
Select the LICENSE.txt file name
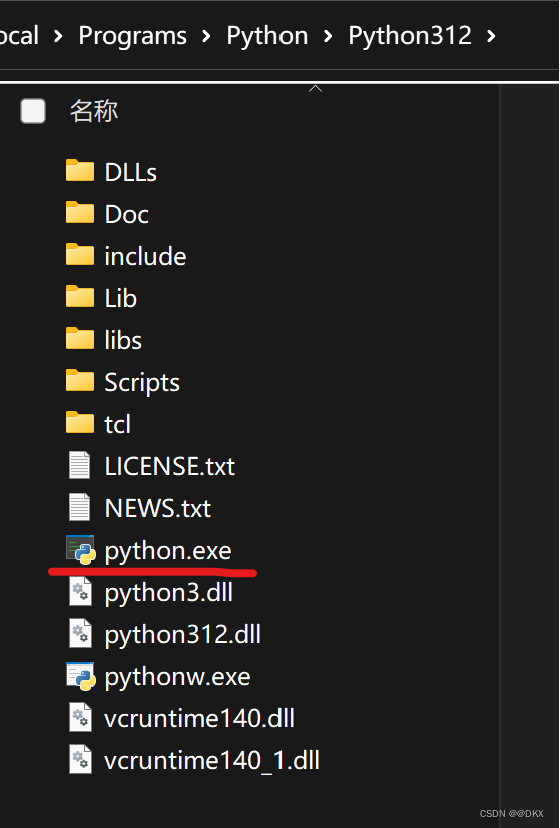[170, 466]
